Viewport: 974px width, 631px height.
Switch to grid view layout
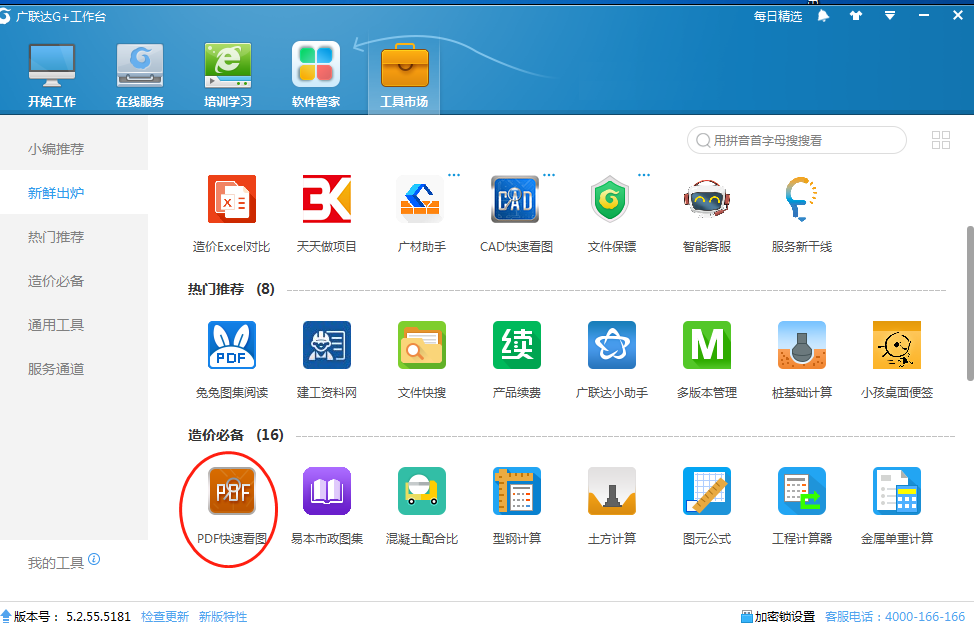[940, 140]
